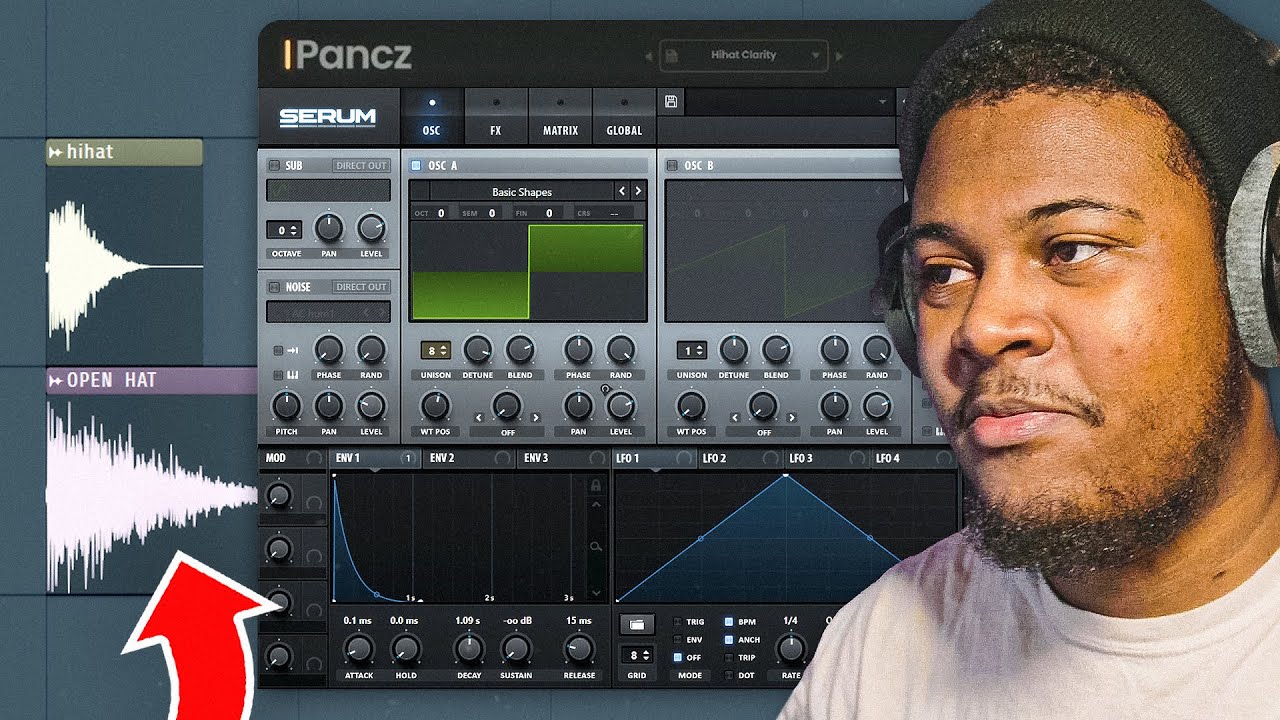Open the MATRIX tab
This screenshot has height=720, width=1280.
[560, 118]
